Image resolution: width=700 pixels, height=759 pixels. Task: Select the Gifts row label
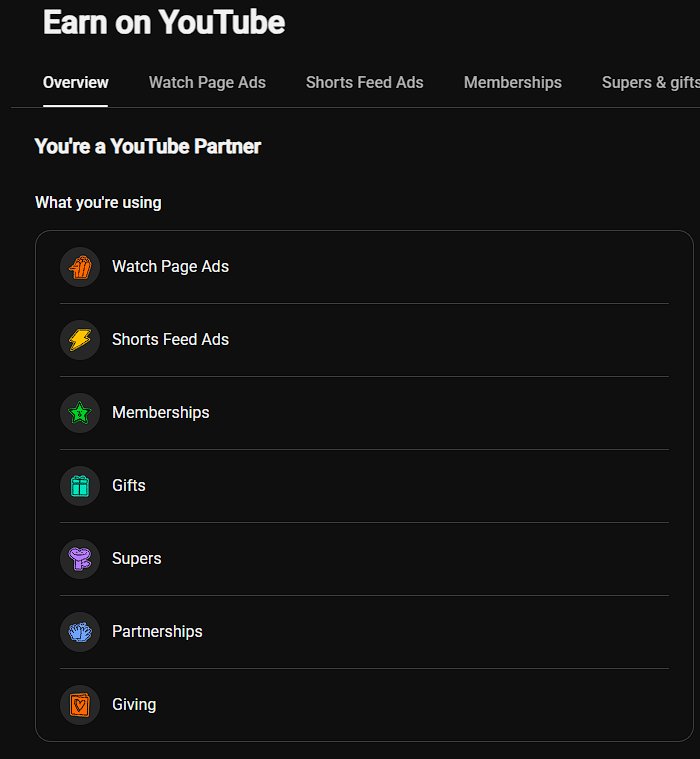point(129,486)
